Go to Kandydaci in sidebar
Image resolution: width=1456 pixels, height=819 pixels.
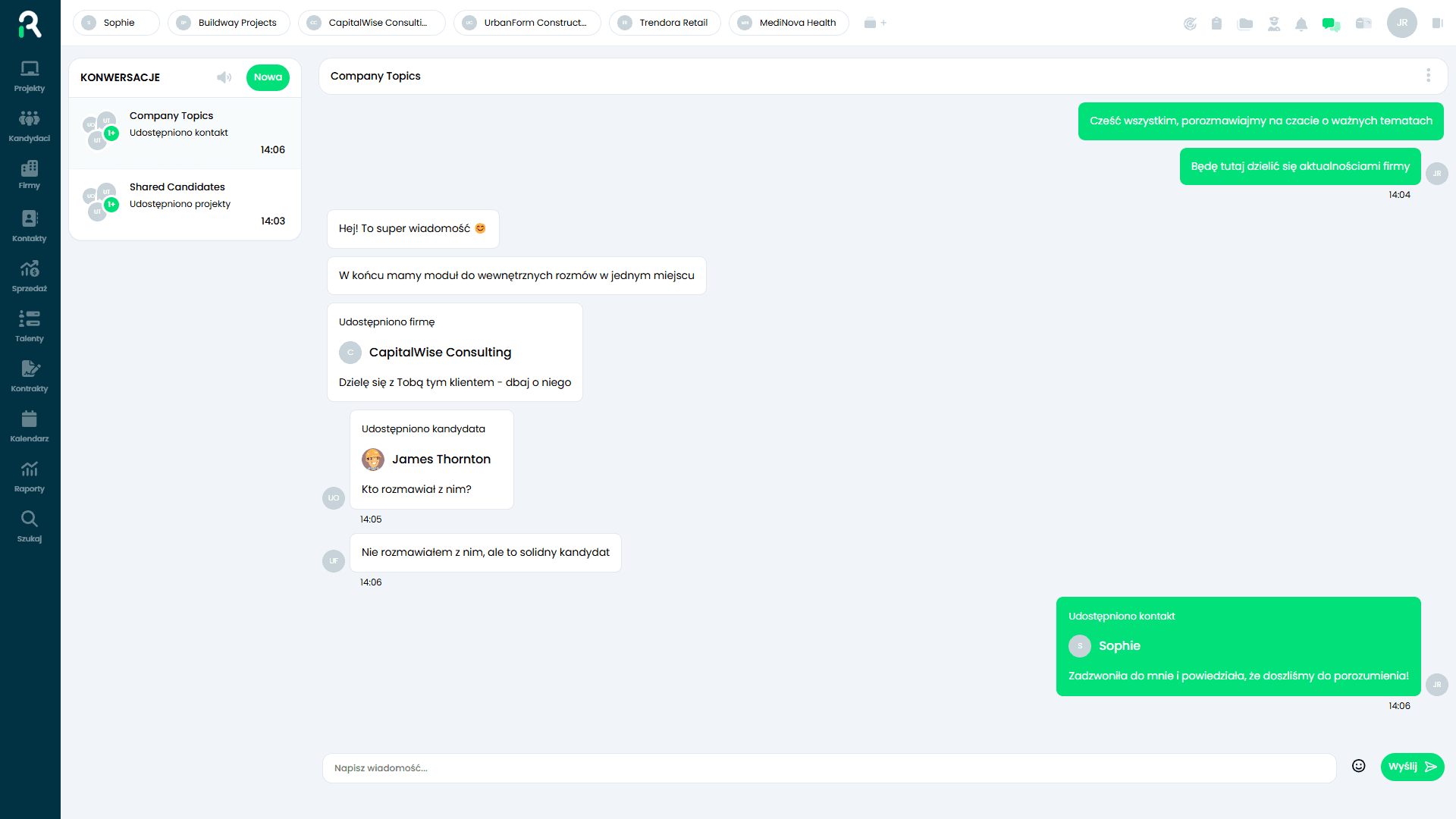click(30, 126)
